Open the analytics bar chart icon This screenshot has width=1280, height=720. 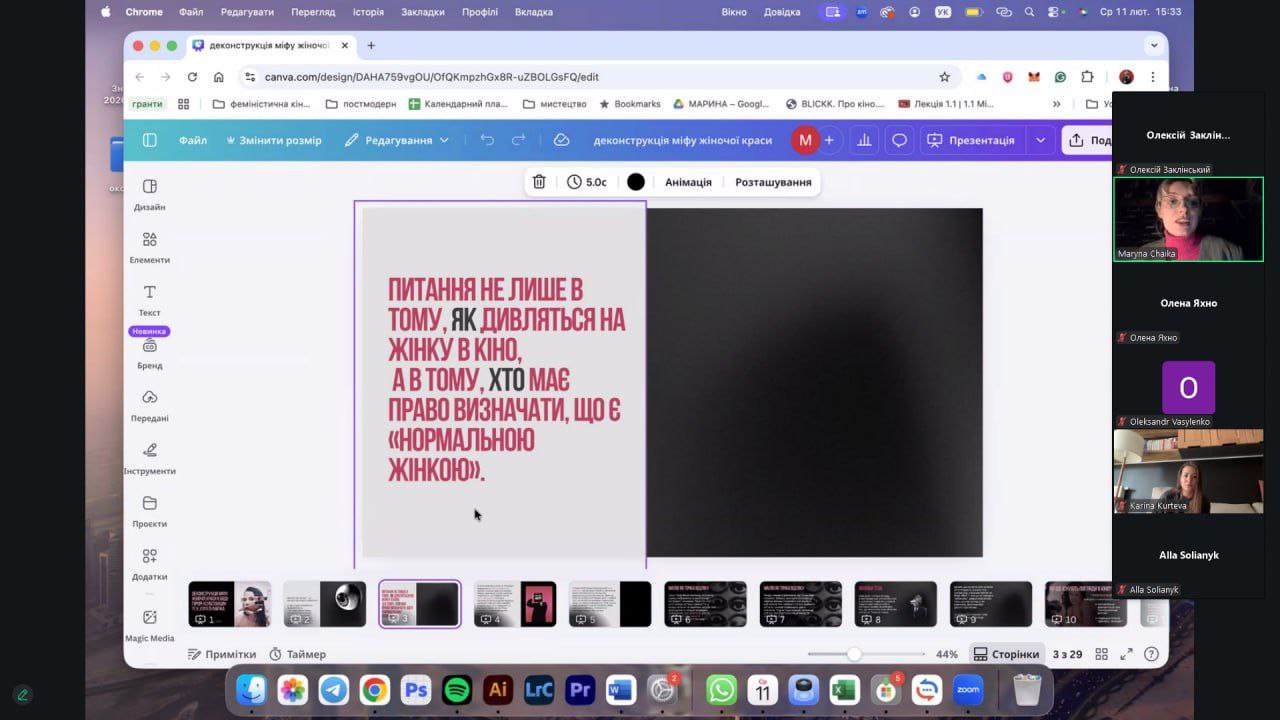(x=864, y=140)
